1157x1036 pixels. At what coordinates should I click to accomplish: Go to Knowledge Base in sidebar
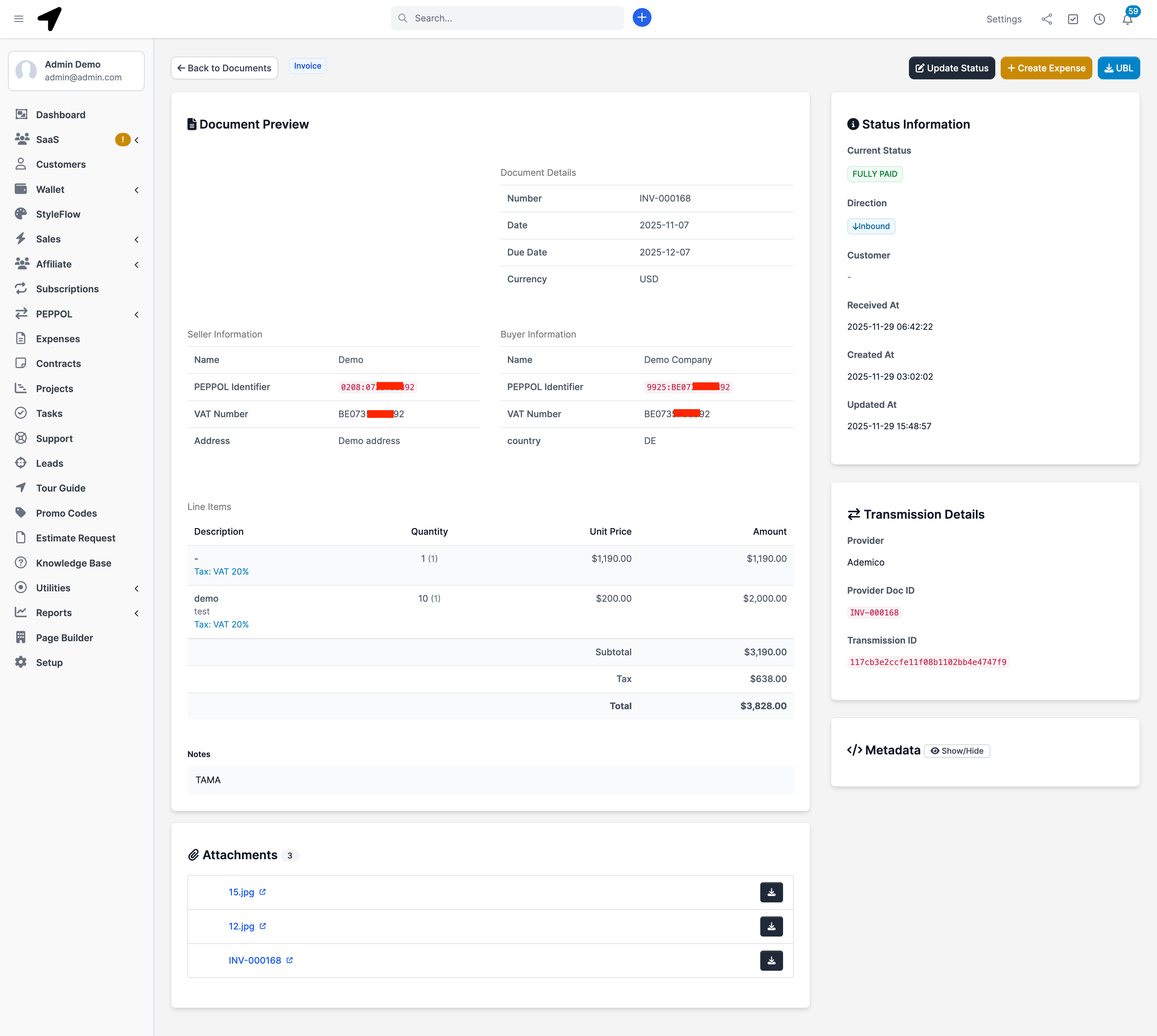[73, 563]
